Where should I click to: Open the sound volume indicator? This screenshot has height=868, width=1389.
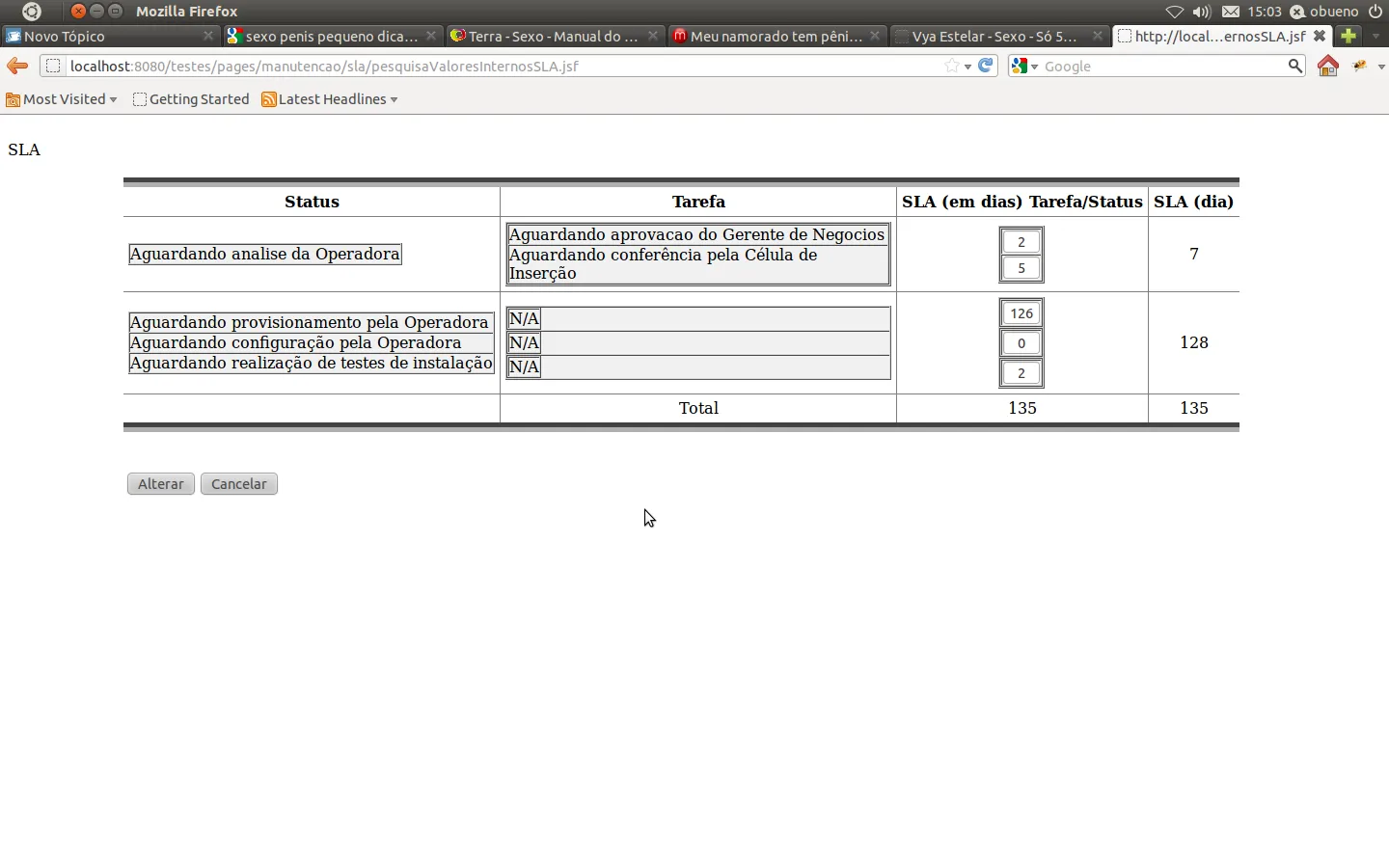tap(1202, 12)
